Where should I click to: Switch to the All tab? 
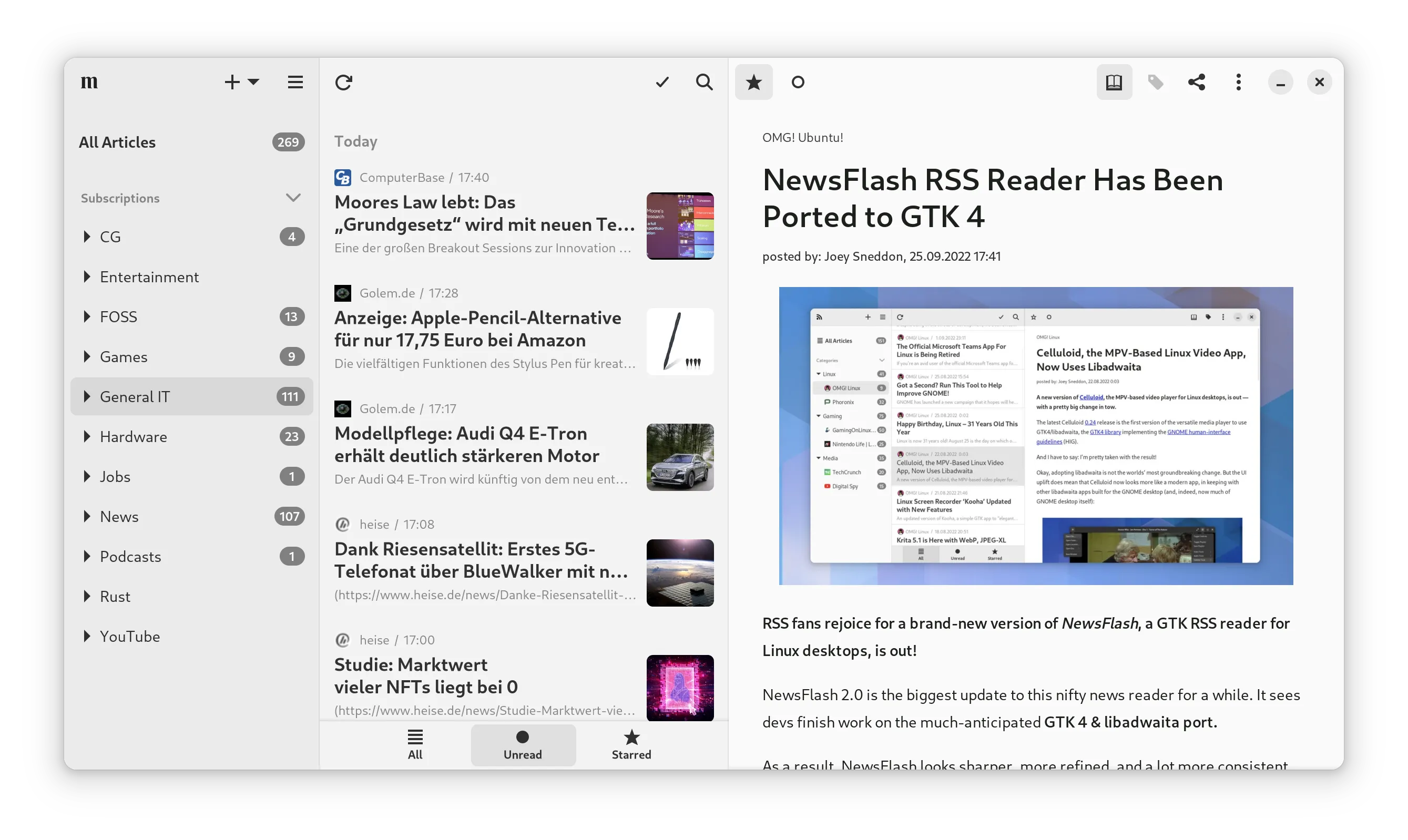pyautogui.click(x=415, y=744)
